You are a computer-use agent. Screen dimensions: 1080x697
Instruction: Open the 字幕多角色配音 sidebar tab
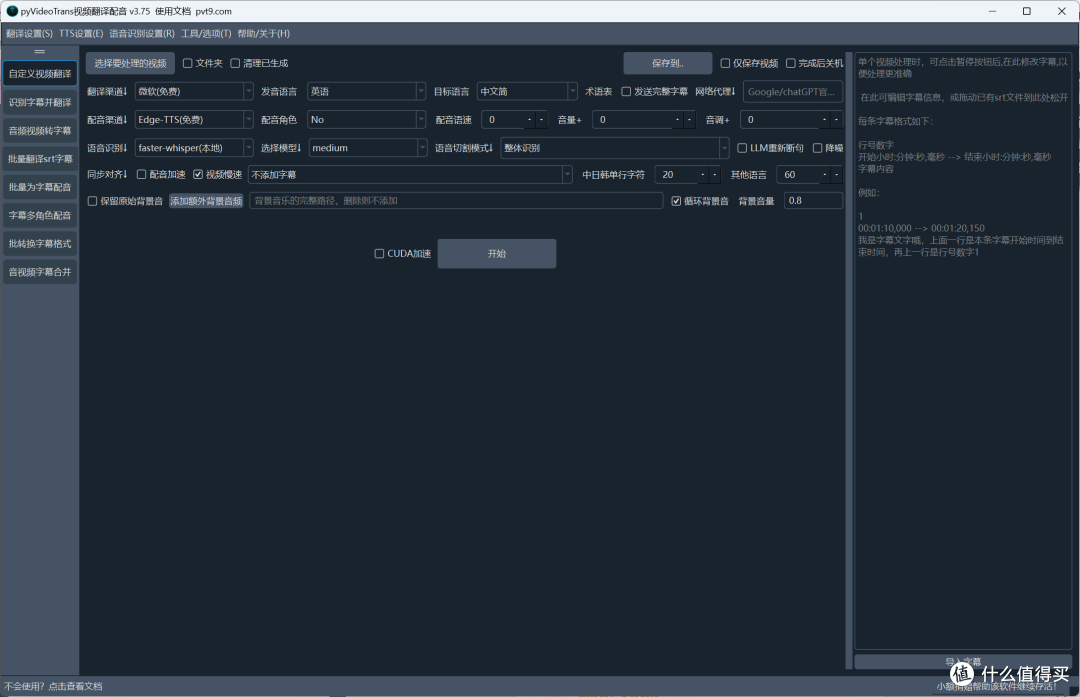(40, 215)
